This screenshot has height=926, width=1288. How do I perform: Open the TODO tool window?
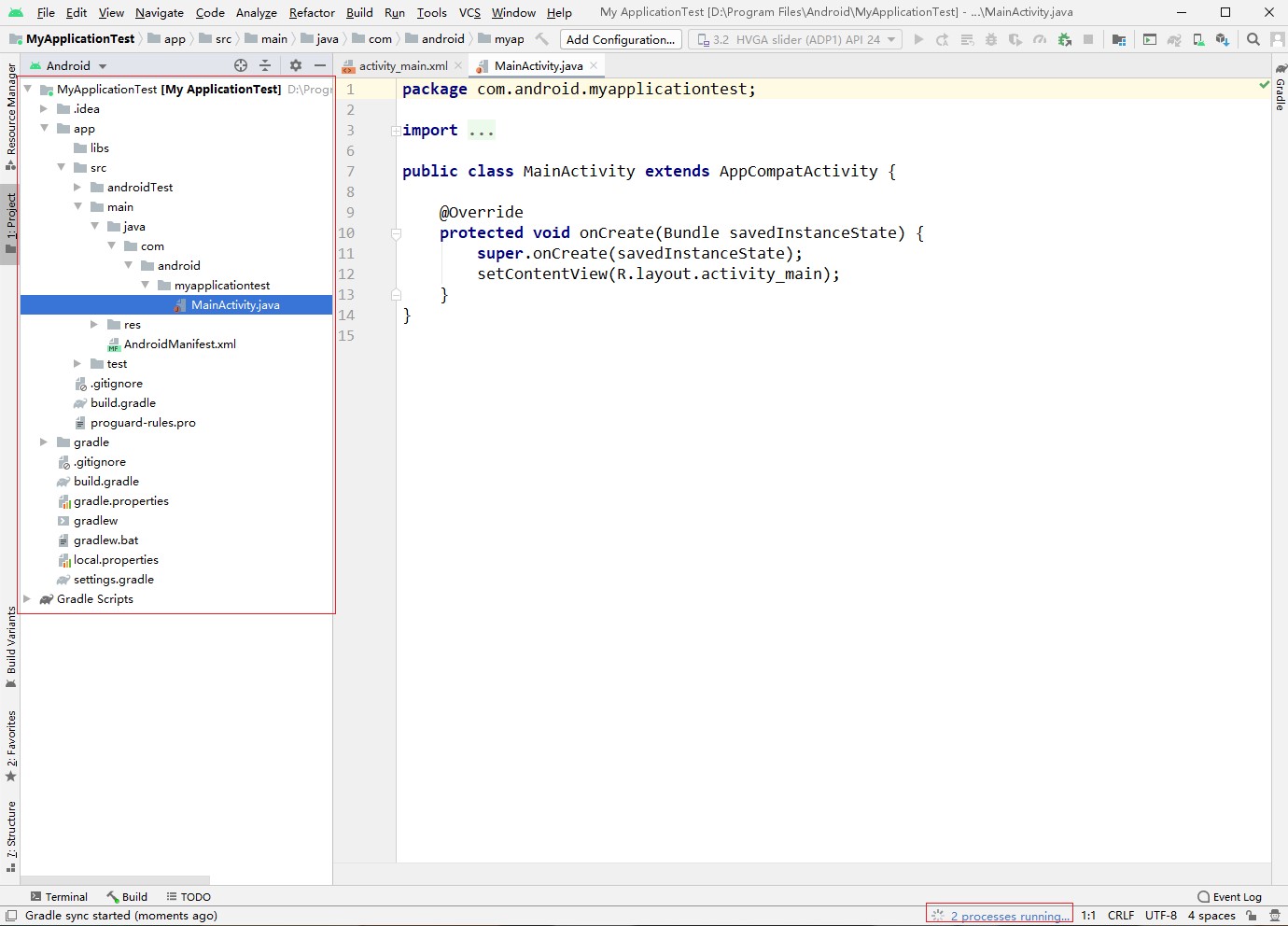[x=189, y=896]
